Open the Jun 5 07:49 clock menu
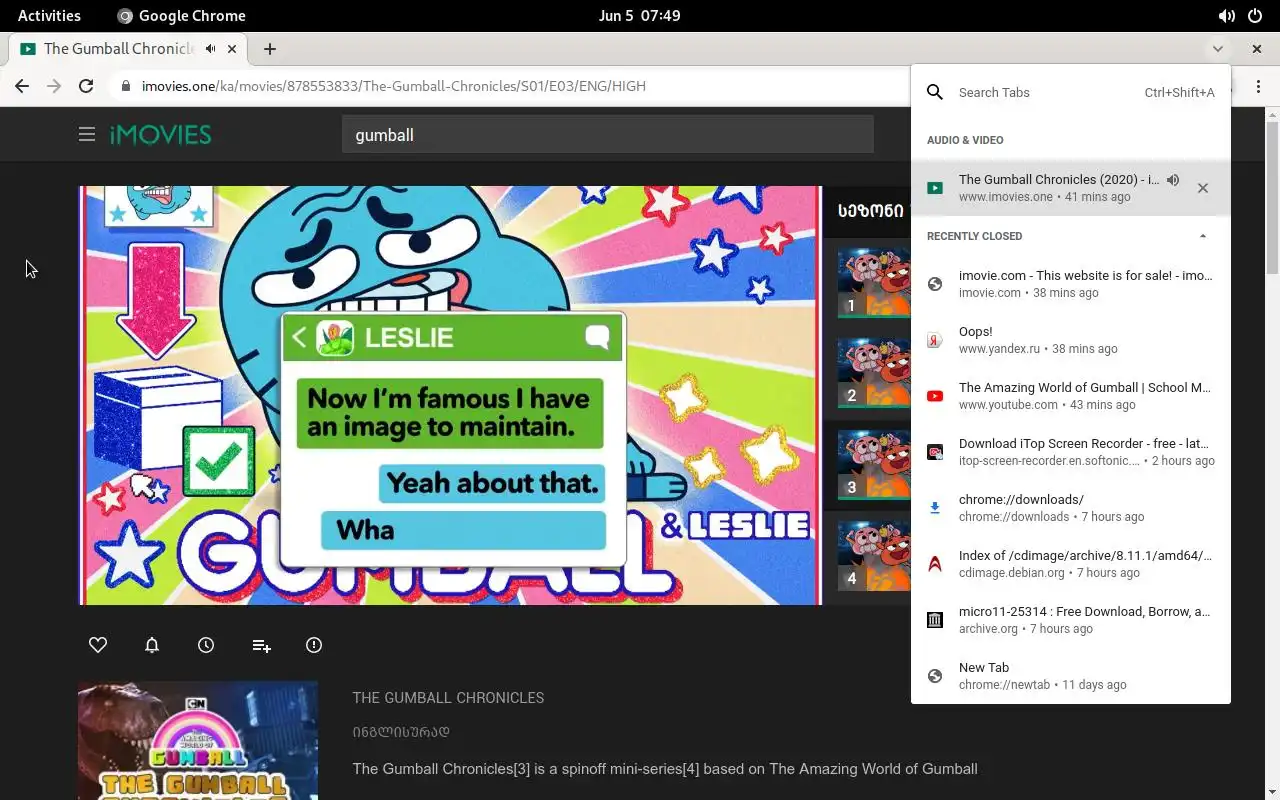 (639, 16)
